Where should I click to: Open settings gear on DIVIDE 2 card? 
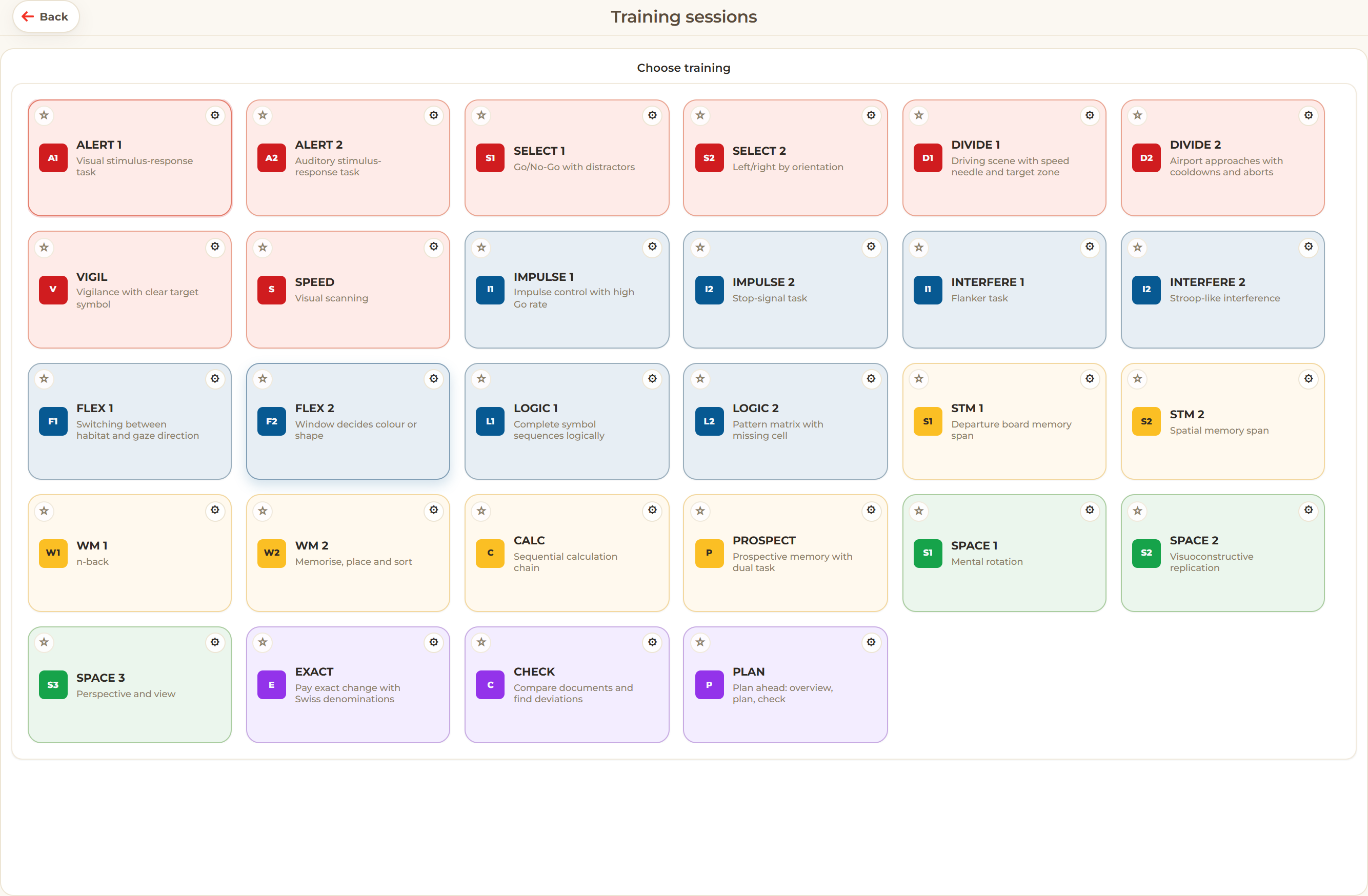(1308, 115)
